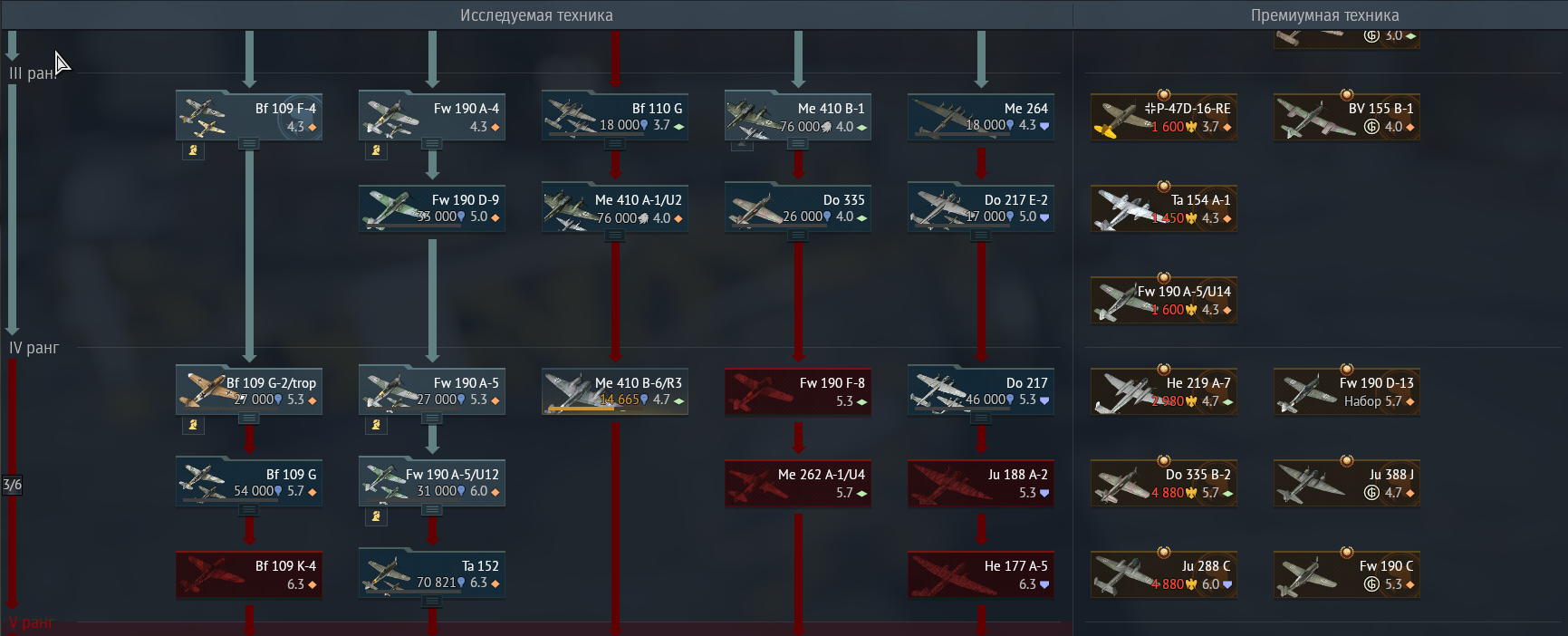Click the talisman icon under Fw 190 A-4
1568x636 pixels.
pos(376,150)
